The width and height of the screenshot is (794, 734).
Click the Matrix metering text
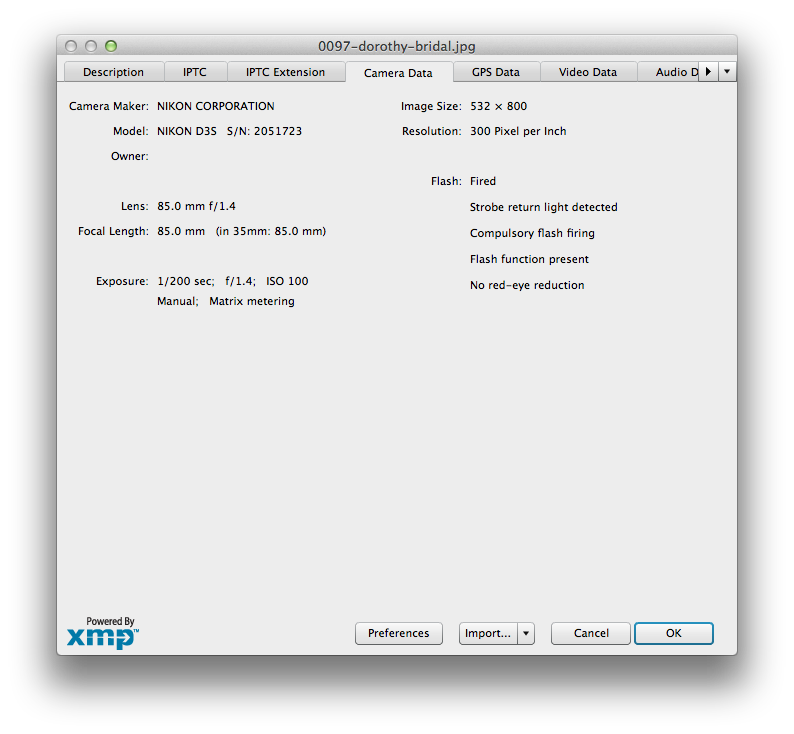tap(252, 301)
